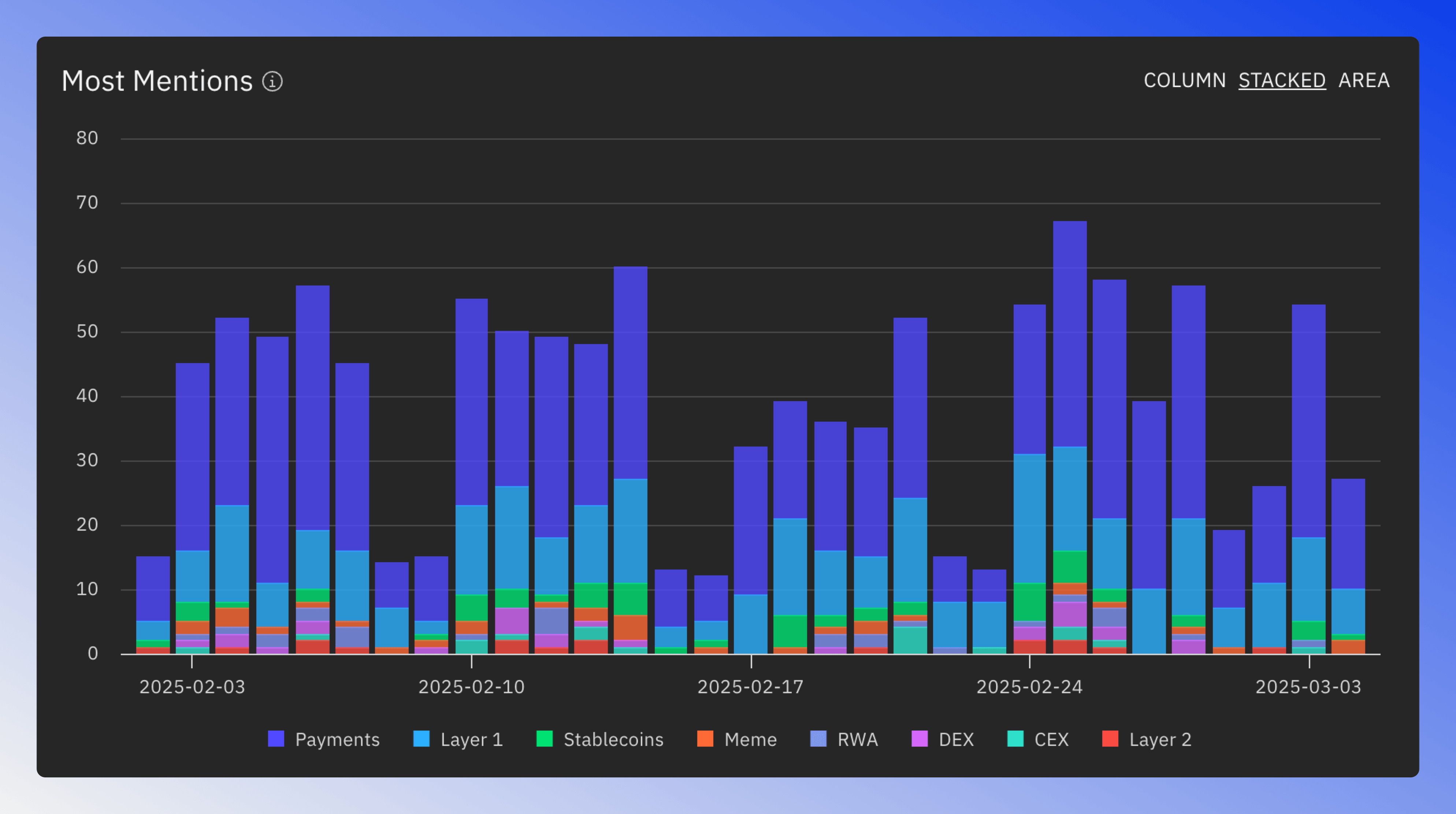1456x814 pixels.
Task: Click the DEX legend color square
Action: tap(920, 739)
